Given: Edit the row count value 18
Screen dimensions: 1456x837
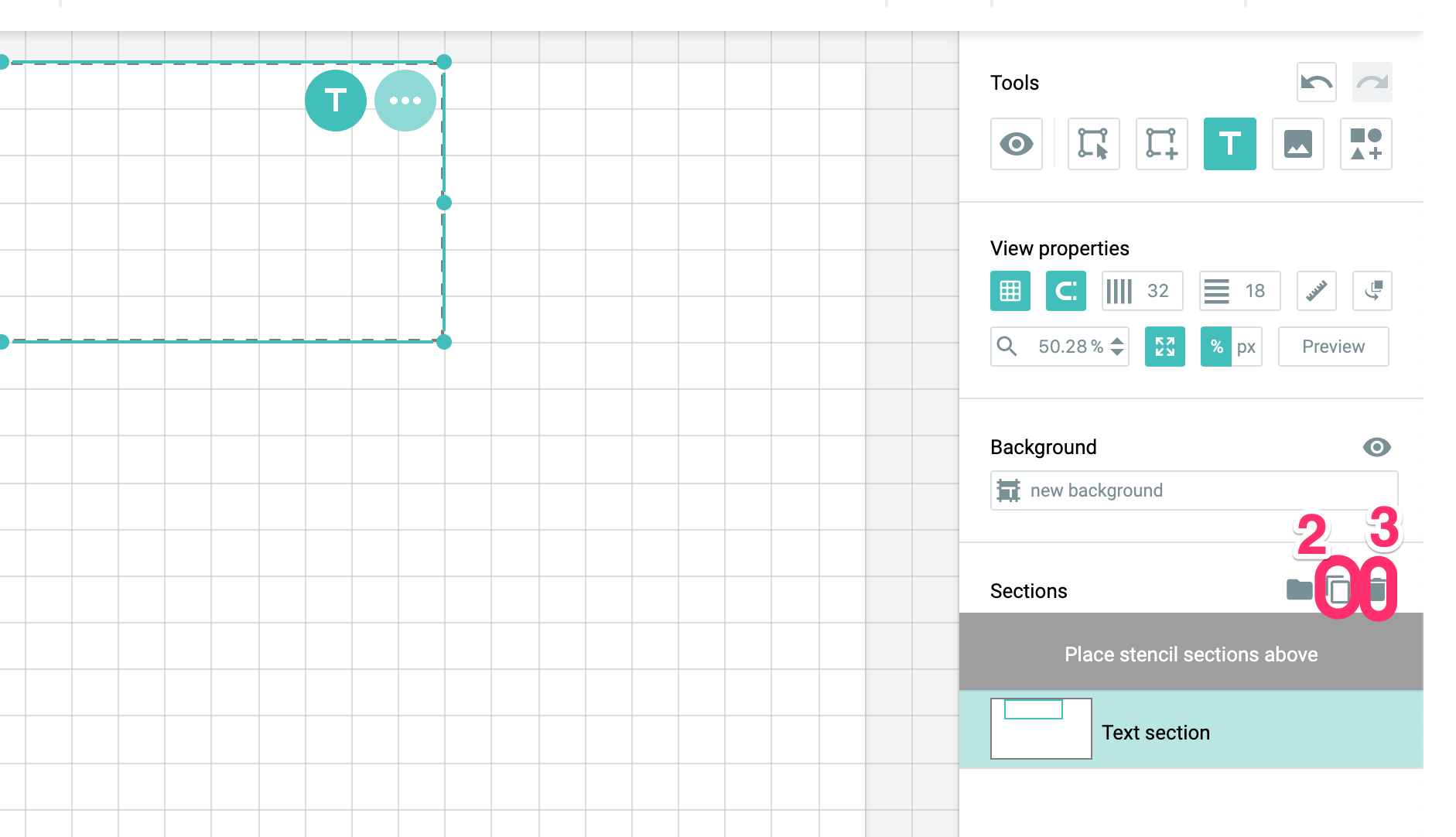Looking at the screenshot, I should (x=1239, y=291).
